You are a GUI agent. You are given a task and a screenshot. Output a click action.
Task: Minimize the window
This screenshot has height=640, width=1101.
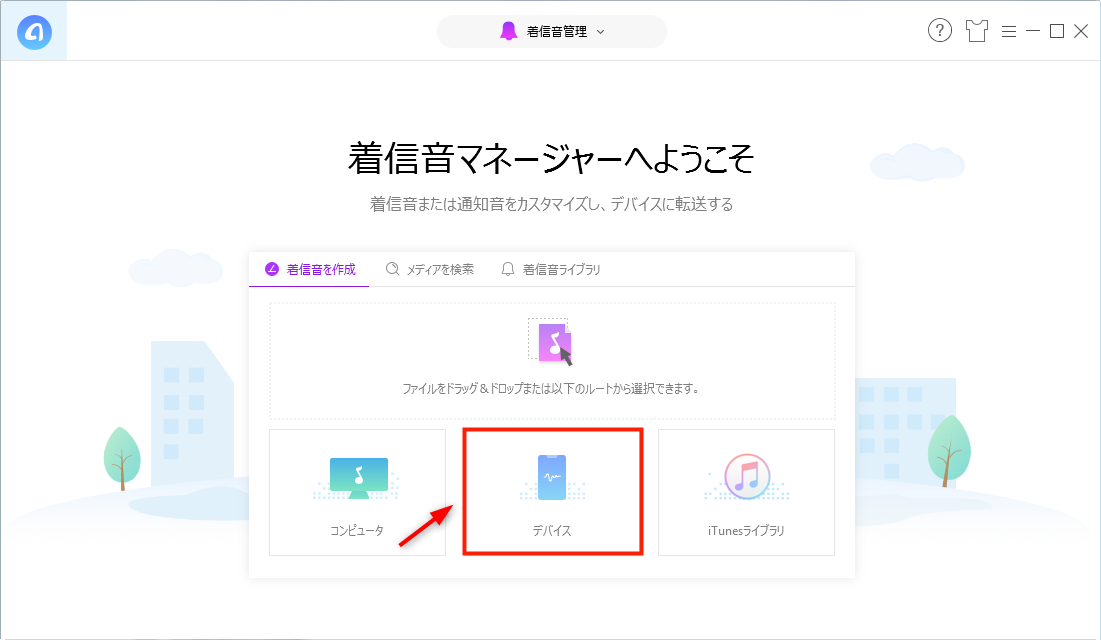click(1033, 31)
